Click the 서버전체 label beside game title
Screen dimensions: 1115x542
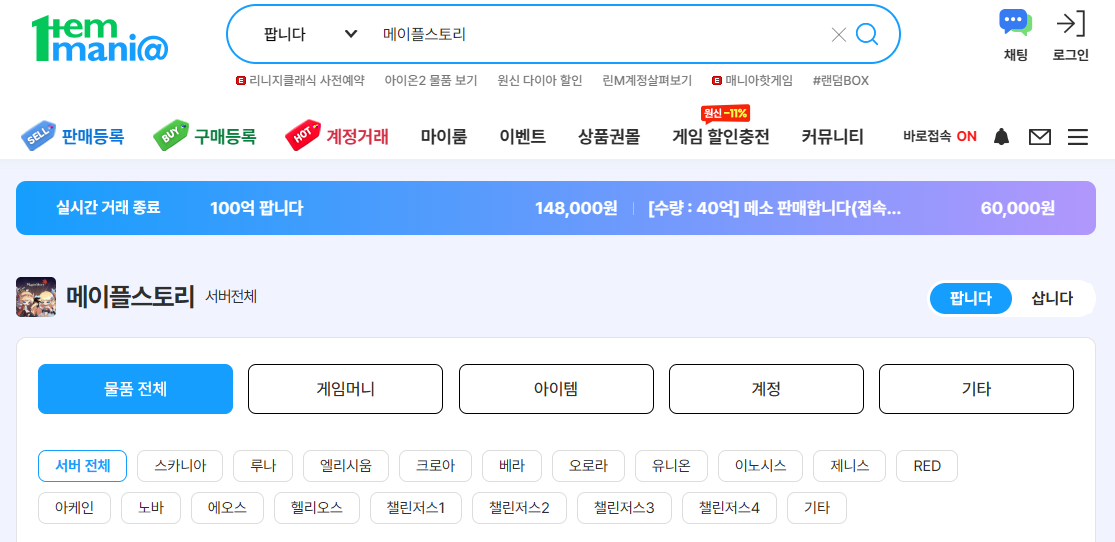click(x=231, y=296)
